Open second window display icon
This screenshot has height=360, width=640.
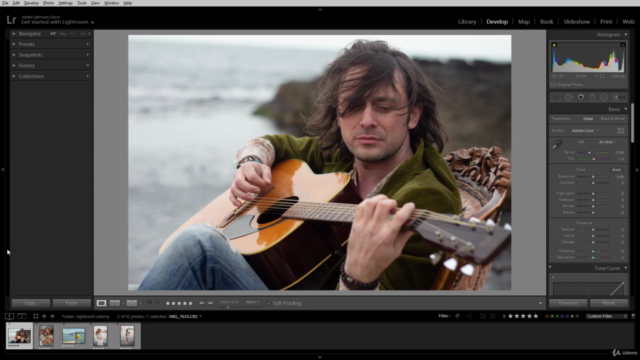(x=22, y=316)
